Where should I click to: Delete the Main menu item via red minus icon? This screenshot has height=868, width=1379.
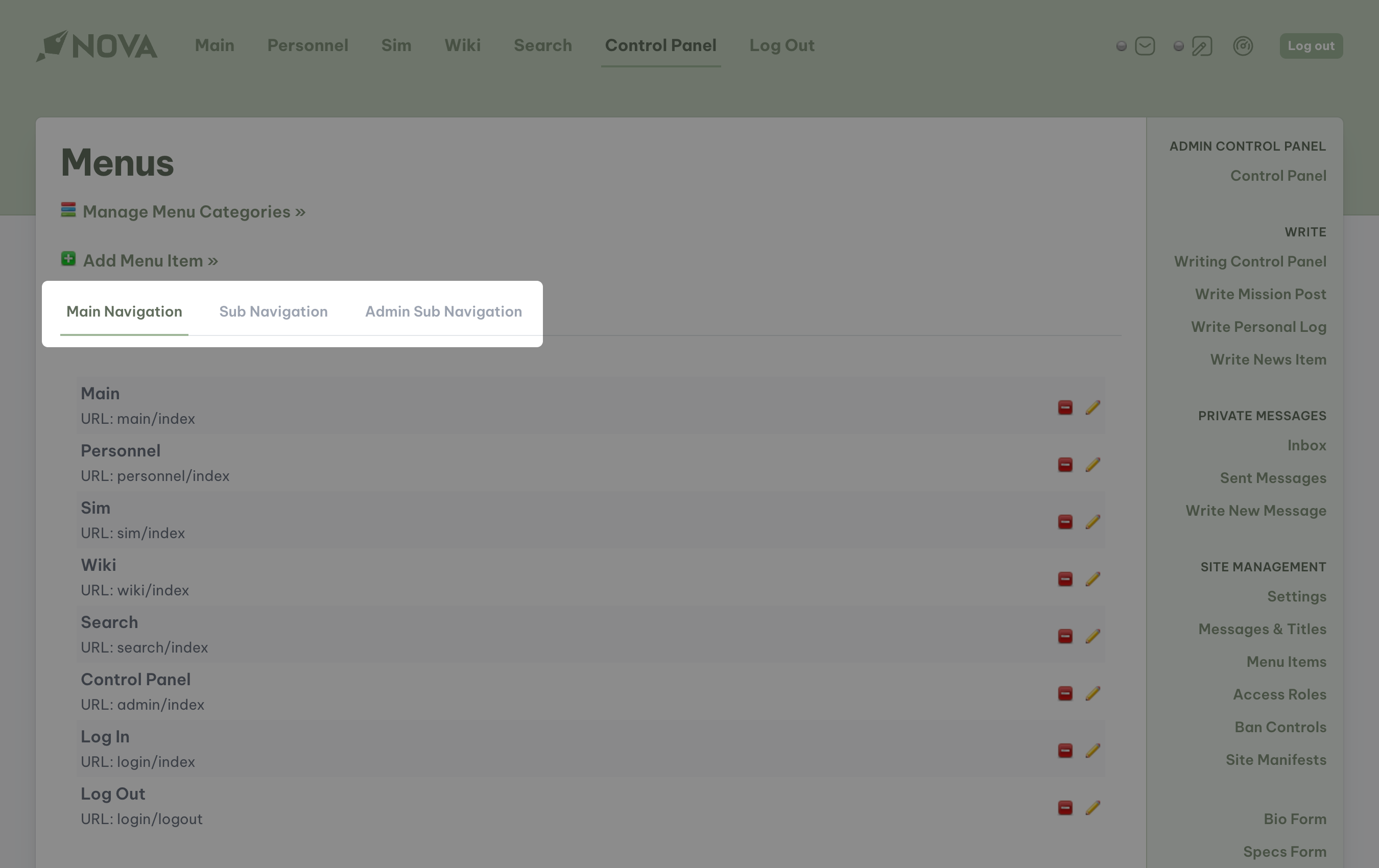coord(1064,407)
